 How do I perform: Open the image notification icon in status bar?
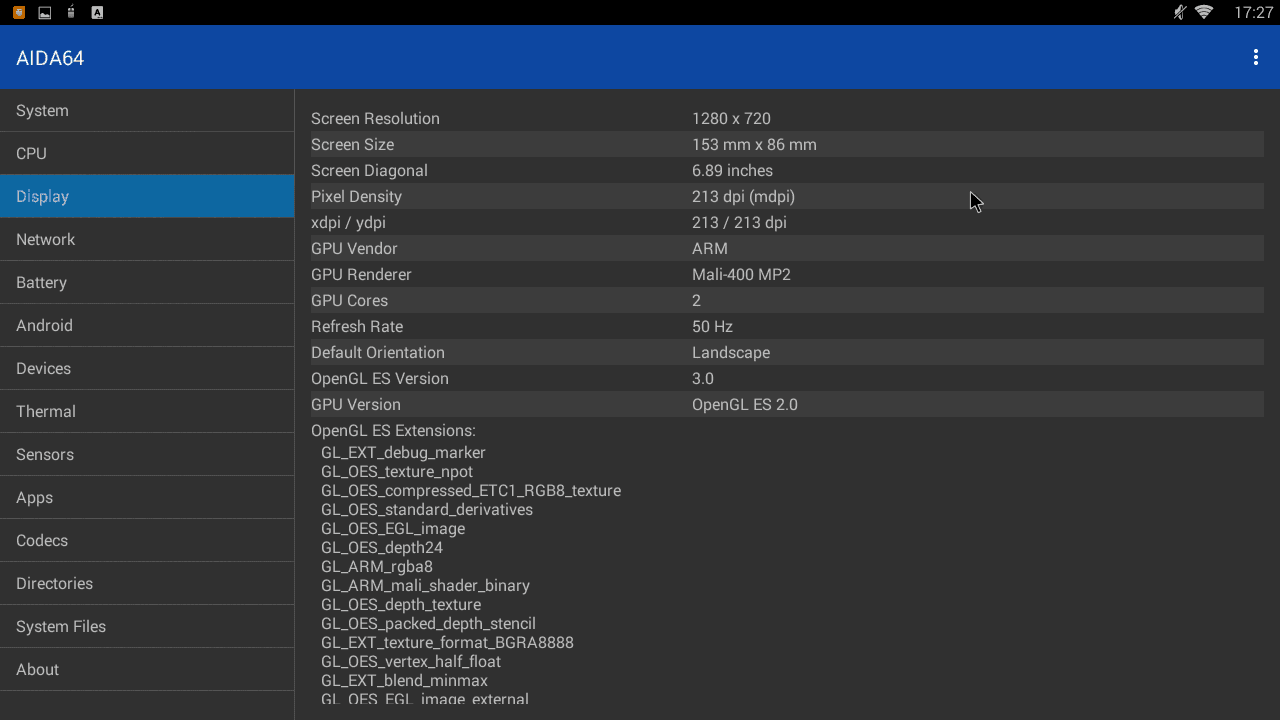(45, 13)
